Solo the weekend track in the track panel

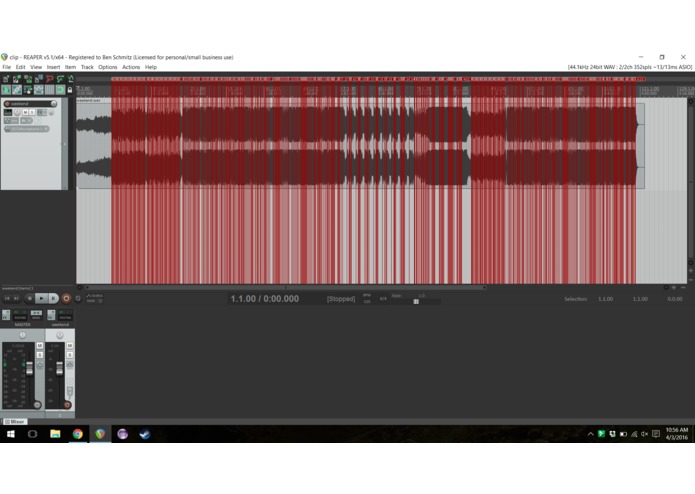point(32,112)
